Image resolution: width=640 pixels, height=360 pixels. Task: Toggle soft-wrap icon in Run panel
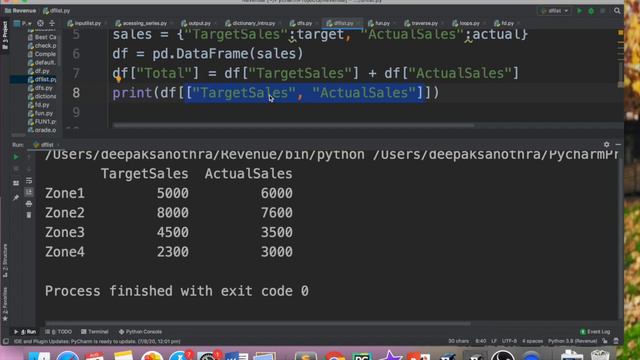29,180
